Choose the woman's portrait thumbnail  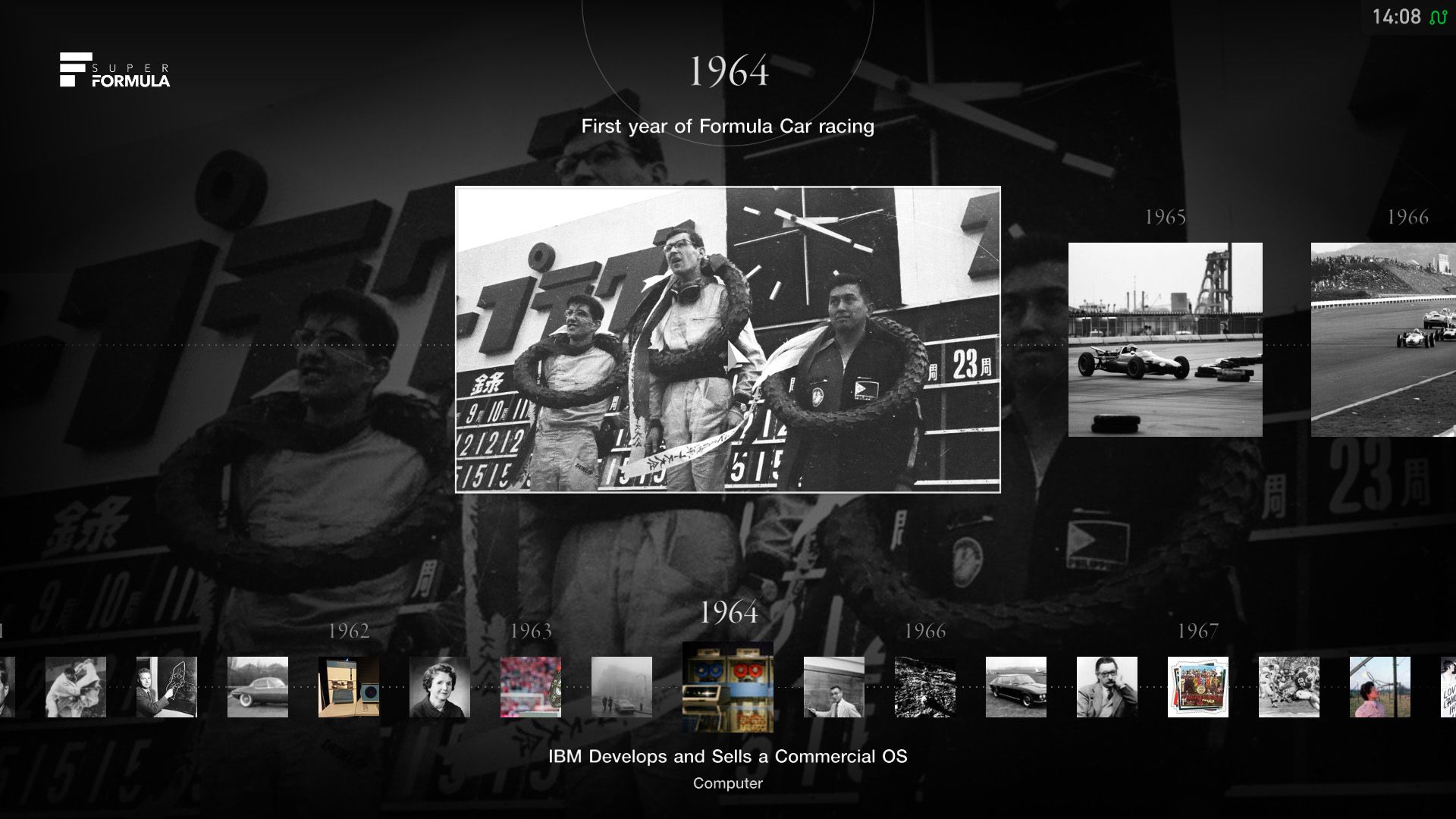tap(440, 687)
